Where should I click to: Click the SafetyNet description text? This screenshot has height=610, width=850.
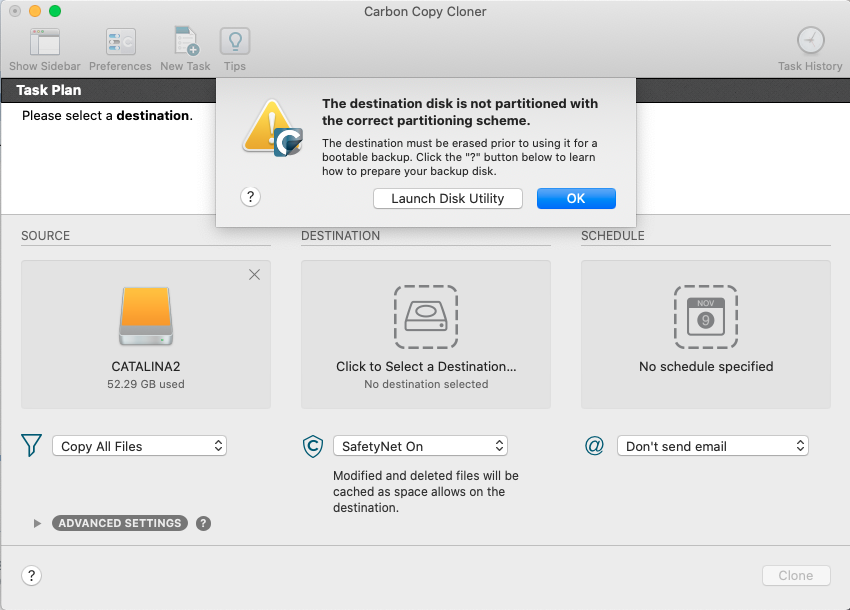click(426, 491)
